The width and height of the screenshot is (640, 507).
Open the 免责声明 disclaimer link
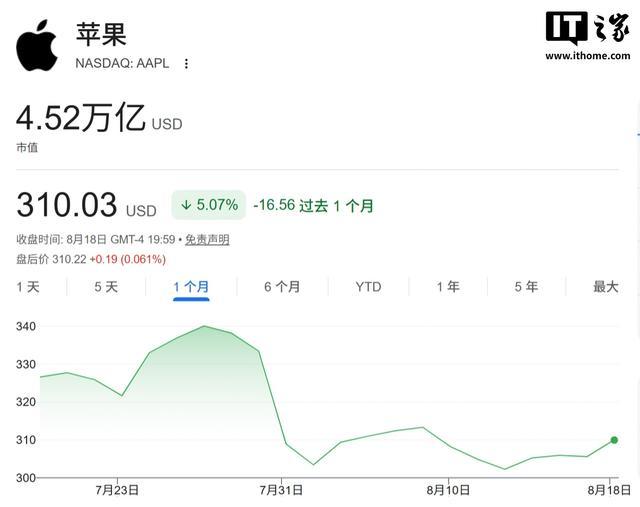[207, 240]
